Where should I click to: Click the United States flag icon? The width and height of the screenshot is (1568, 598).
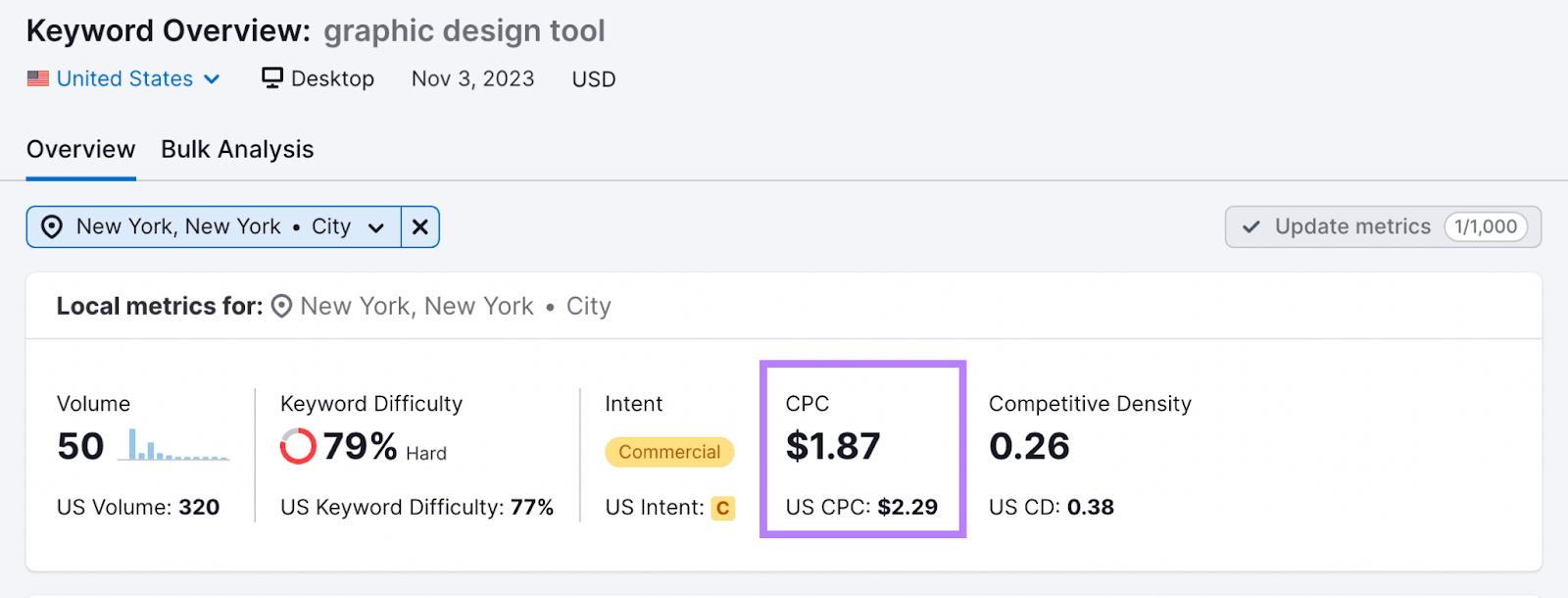[37, 78]
